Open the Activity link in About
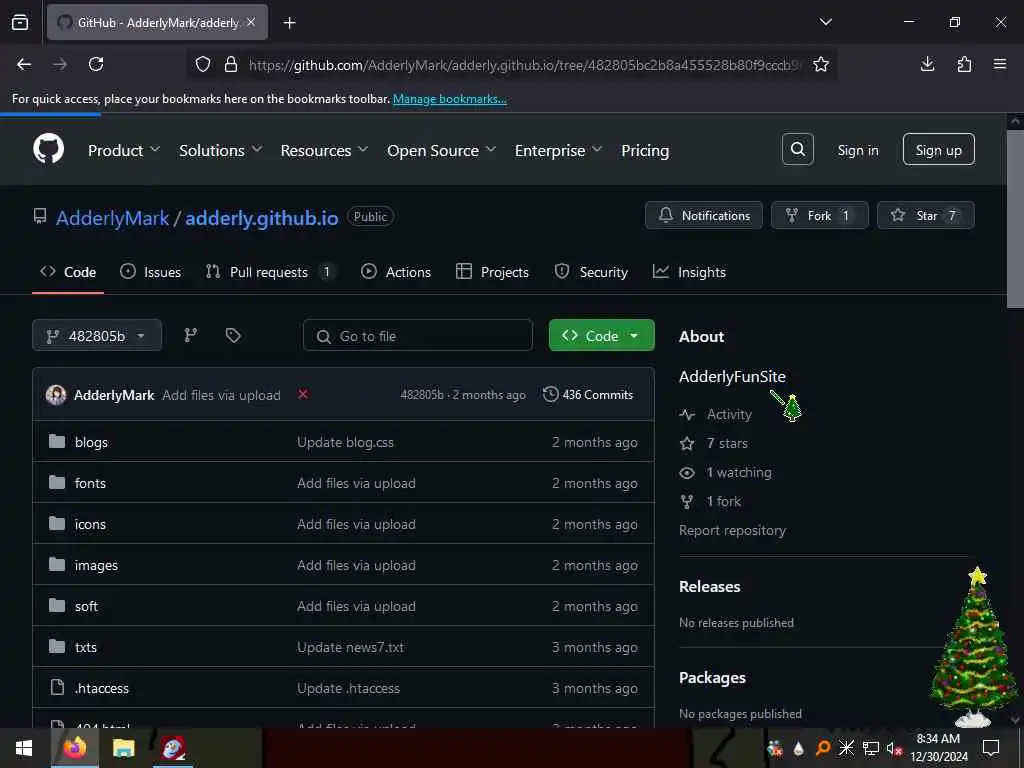The width and height of the screenshot is (1024, 768). point(716,414)
